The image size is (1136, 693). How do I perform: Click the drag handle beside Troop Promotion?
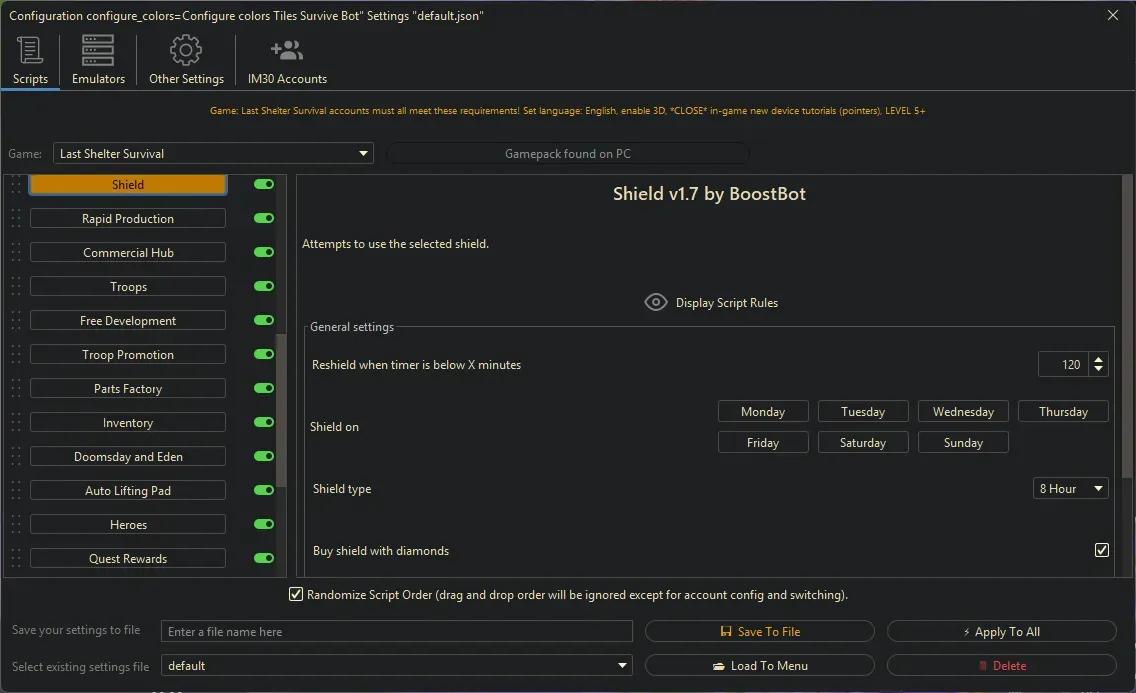pyautogui.click(x=15, y=355)
